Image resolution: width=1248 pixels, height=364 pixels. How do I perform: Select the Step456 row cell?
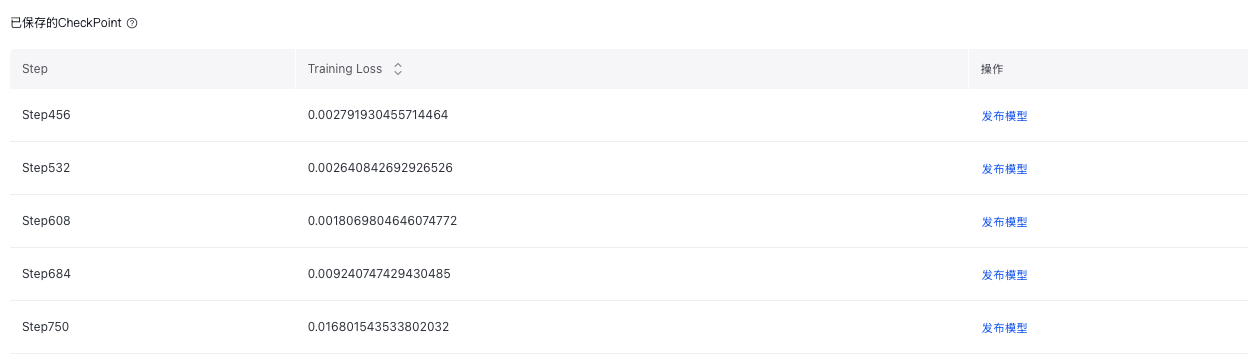tap(46, 115)
